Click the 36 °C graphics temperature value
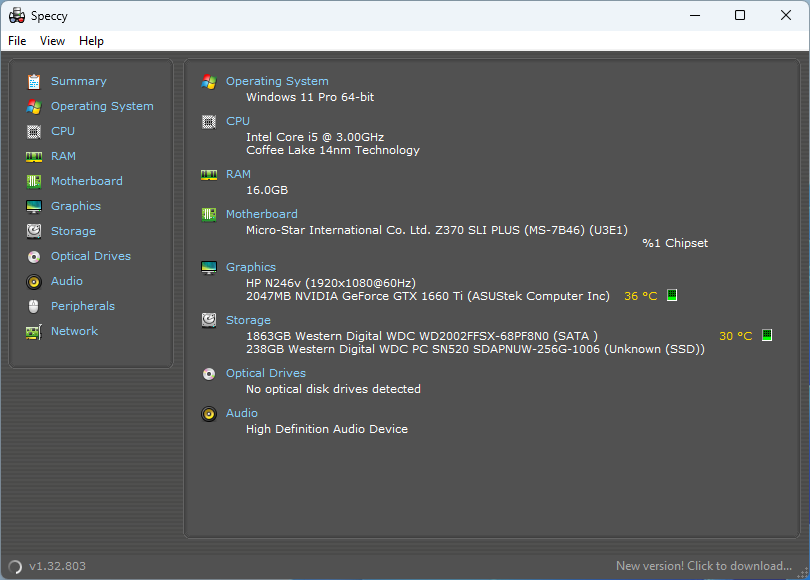The width and height of the screenshot is (810, 580). 641,296
